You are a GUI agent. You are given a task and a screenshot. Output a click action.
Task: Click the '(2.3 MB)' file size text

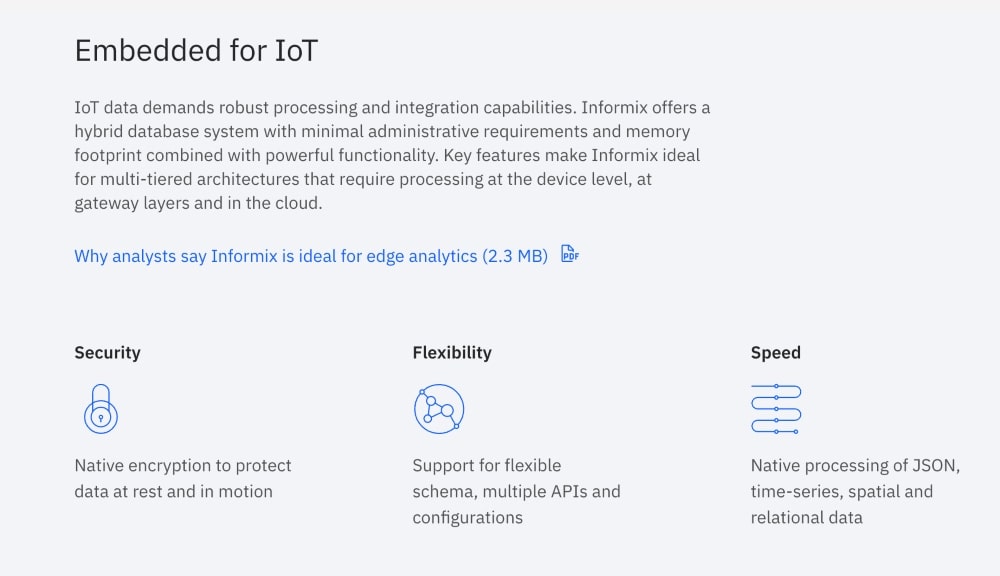515,256
